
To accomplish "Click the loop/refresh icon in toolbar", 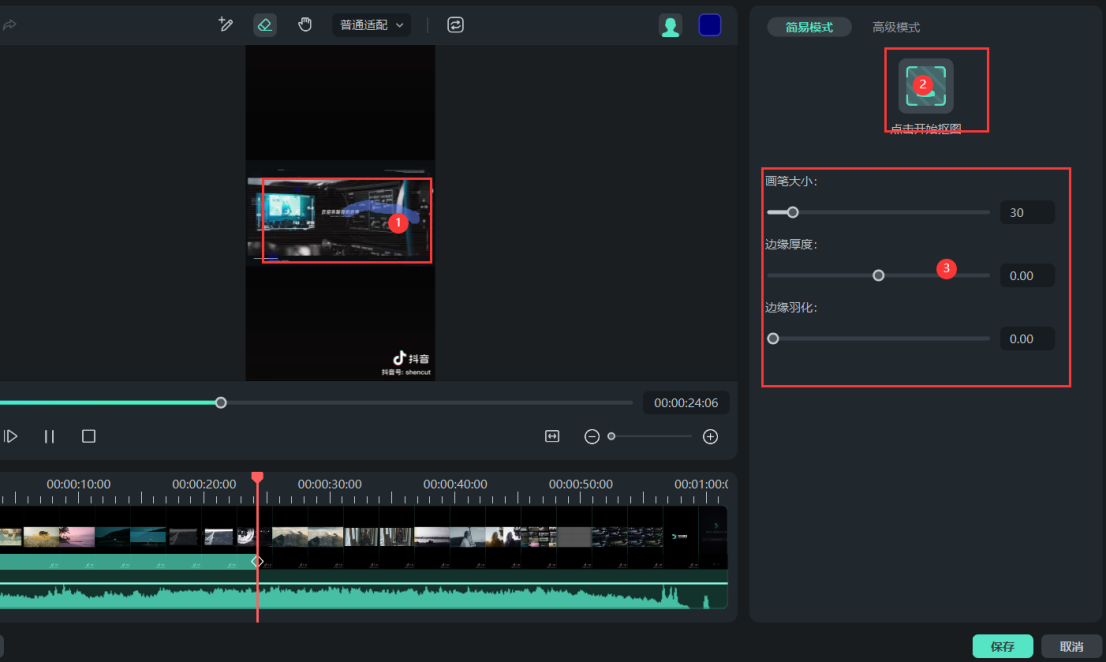I will pyautogui.click(x=456, y=25).
